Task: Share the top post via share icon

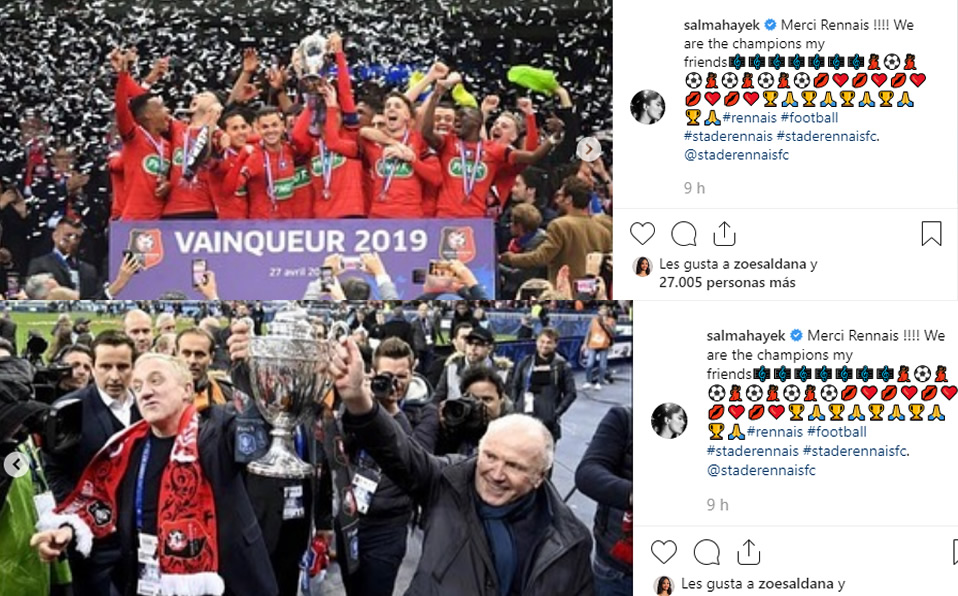Action: (725, 234)
